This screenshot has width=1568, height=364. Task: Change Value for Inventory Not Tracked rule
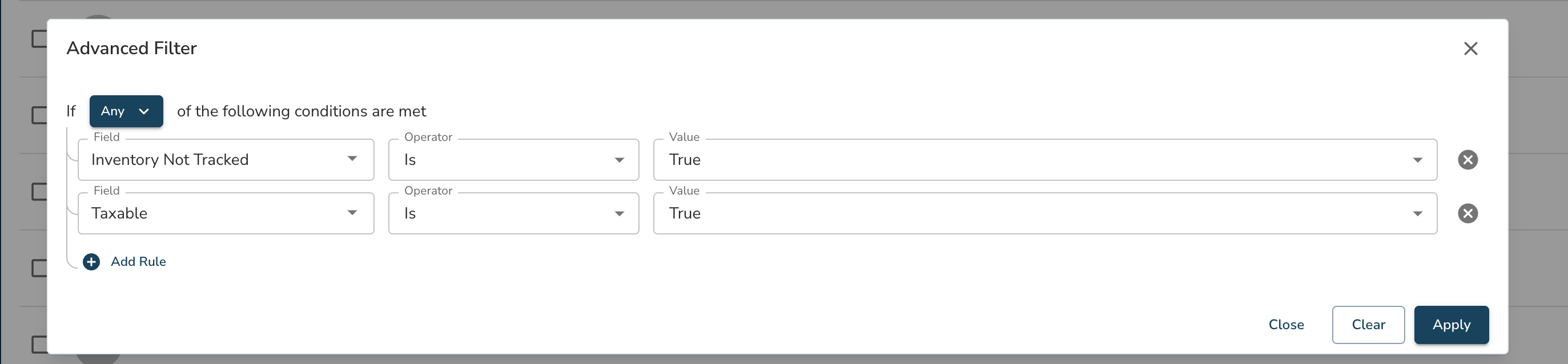pos(1045,160)
